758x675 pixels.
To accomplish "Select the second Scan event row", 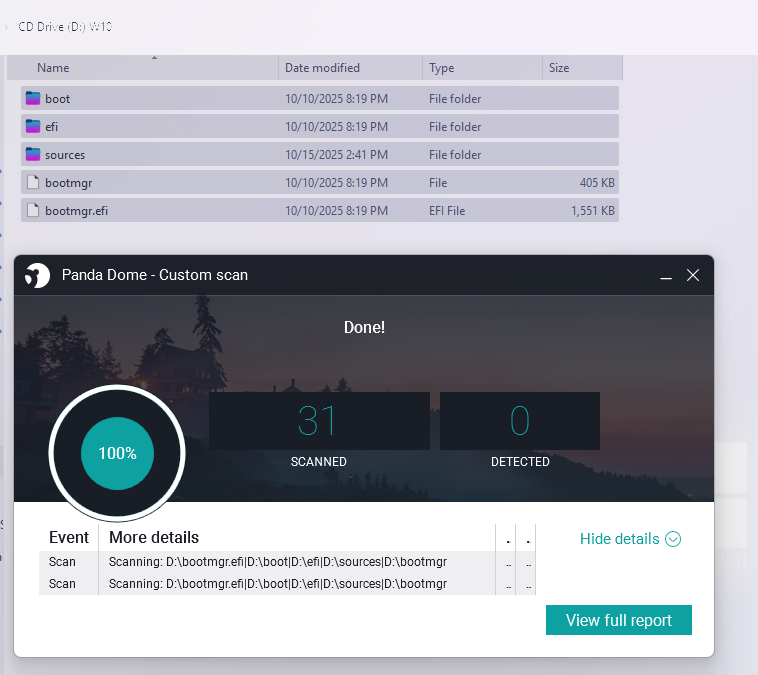I will (x=287, y=584).
